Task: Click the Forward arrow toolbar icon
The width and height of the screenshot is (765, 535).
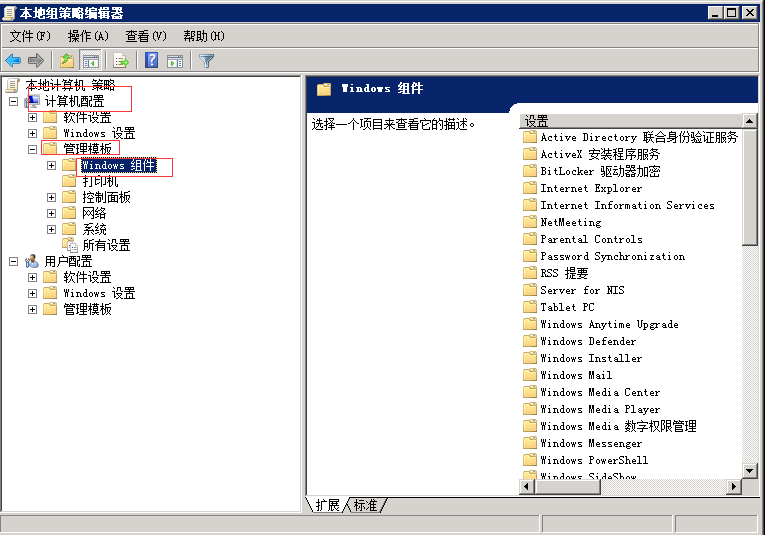Action: (36, 60)
